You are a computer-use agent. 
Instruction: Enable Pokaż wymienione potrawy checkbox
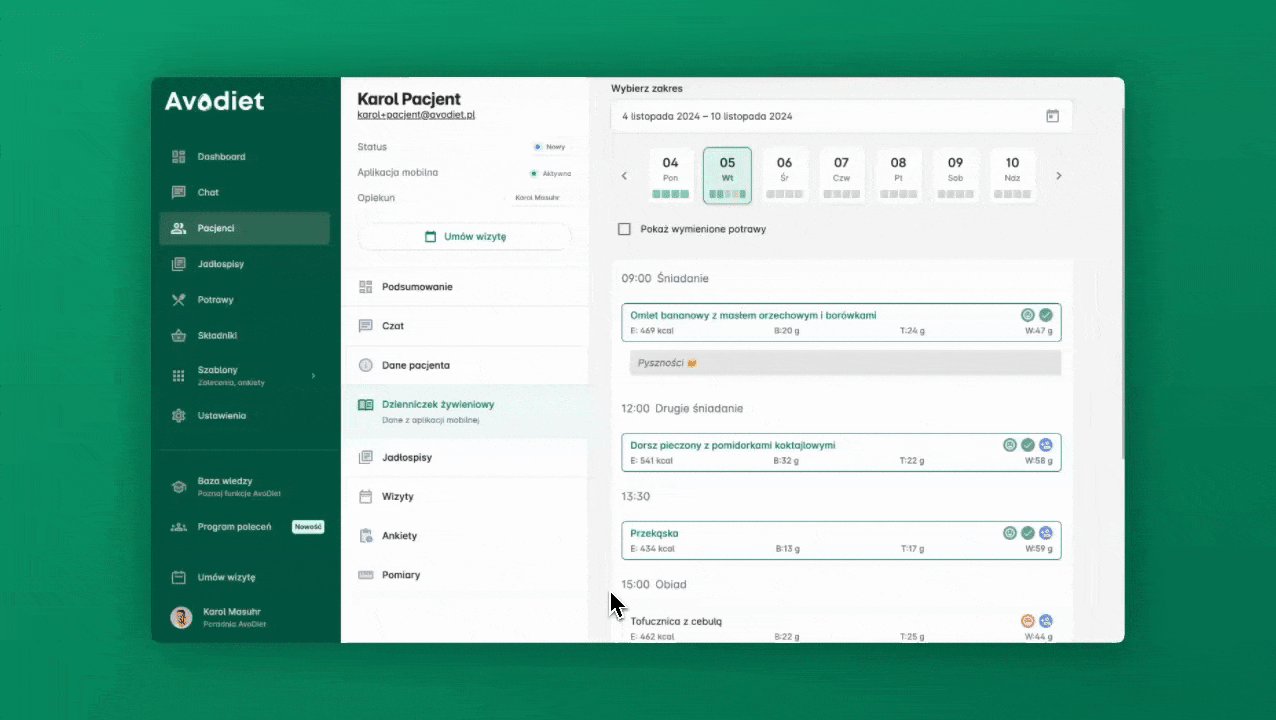click(624, 229)
